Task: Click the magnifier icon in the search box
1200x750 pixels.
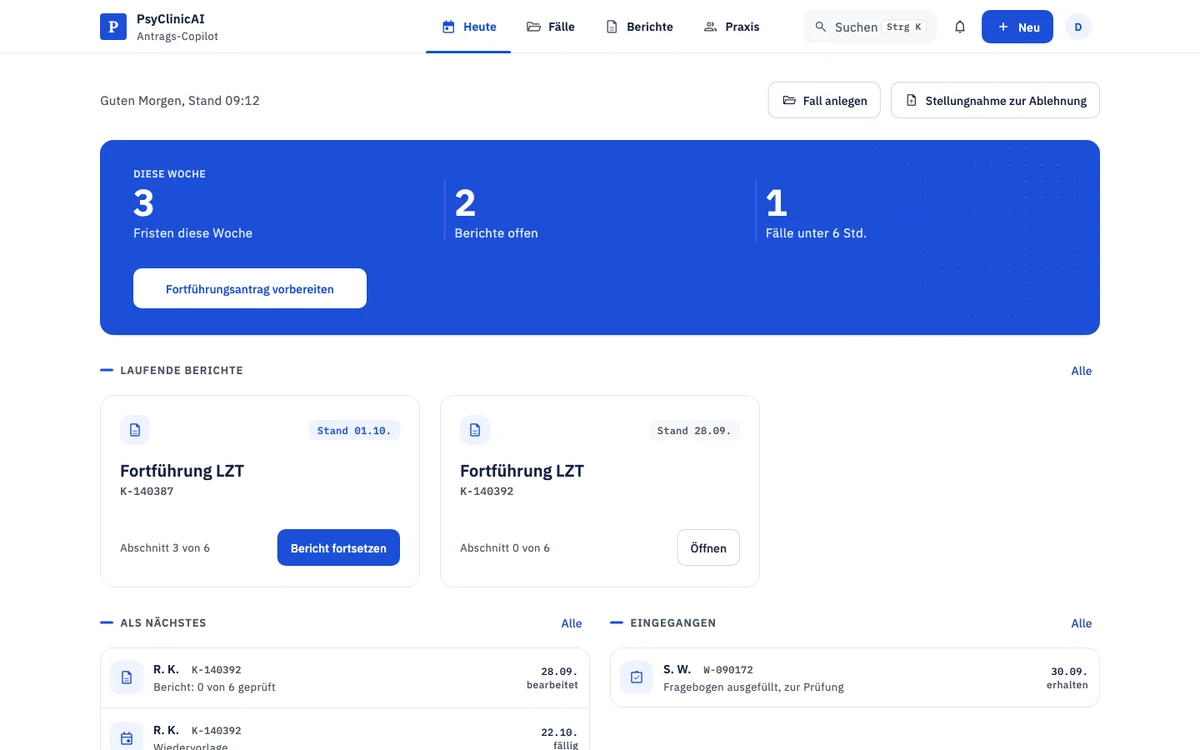Action: coord(821,27)
